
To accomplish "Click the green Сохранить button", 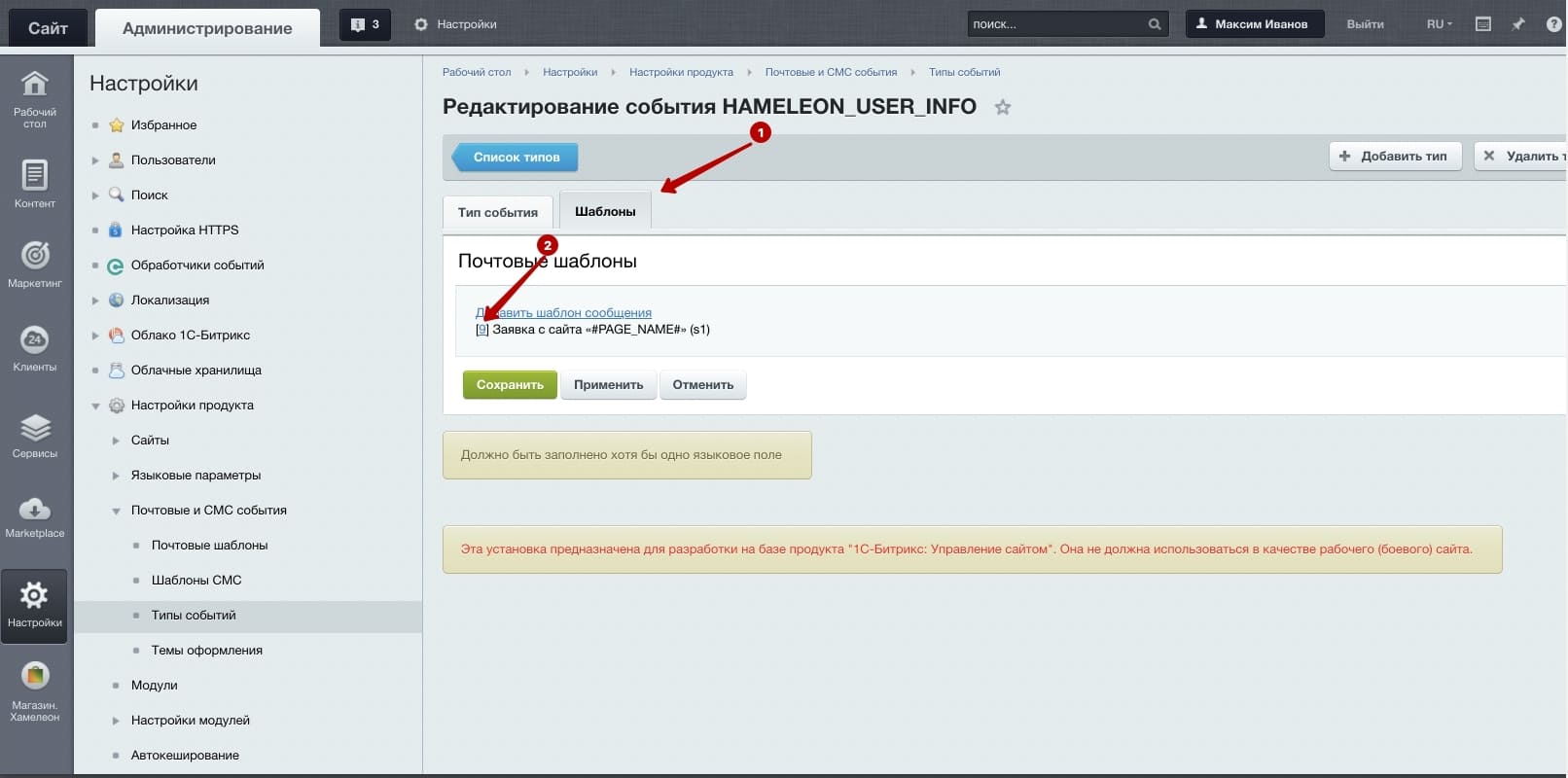I will [x=510, y=385].
